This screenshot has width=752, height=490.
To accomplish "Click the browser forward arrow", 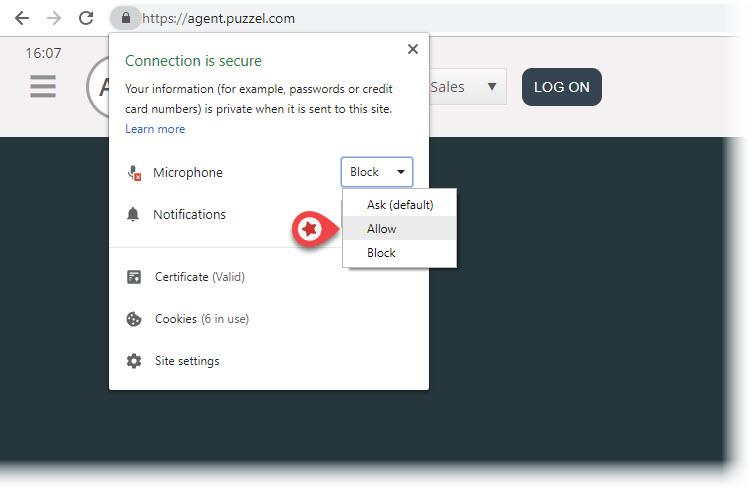I will pos(54,18).
